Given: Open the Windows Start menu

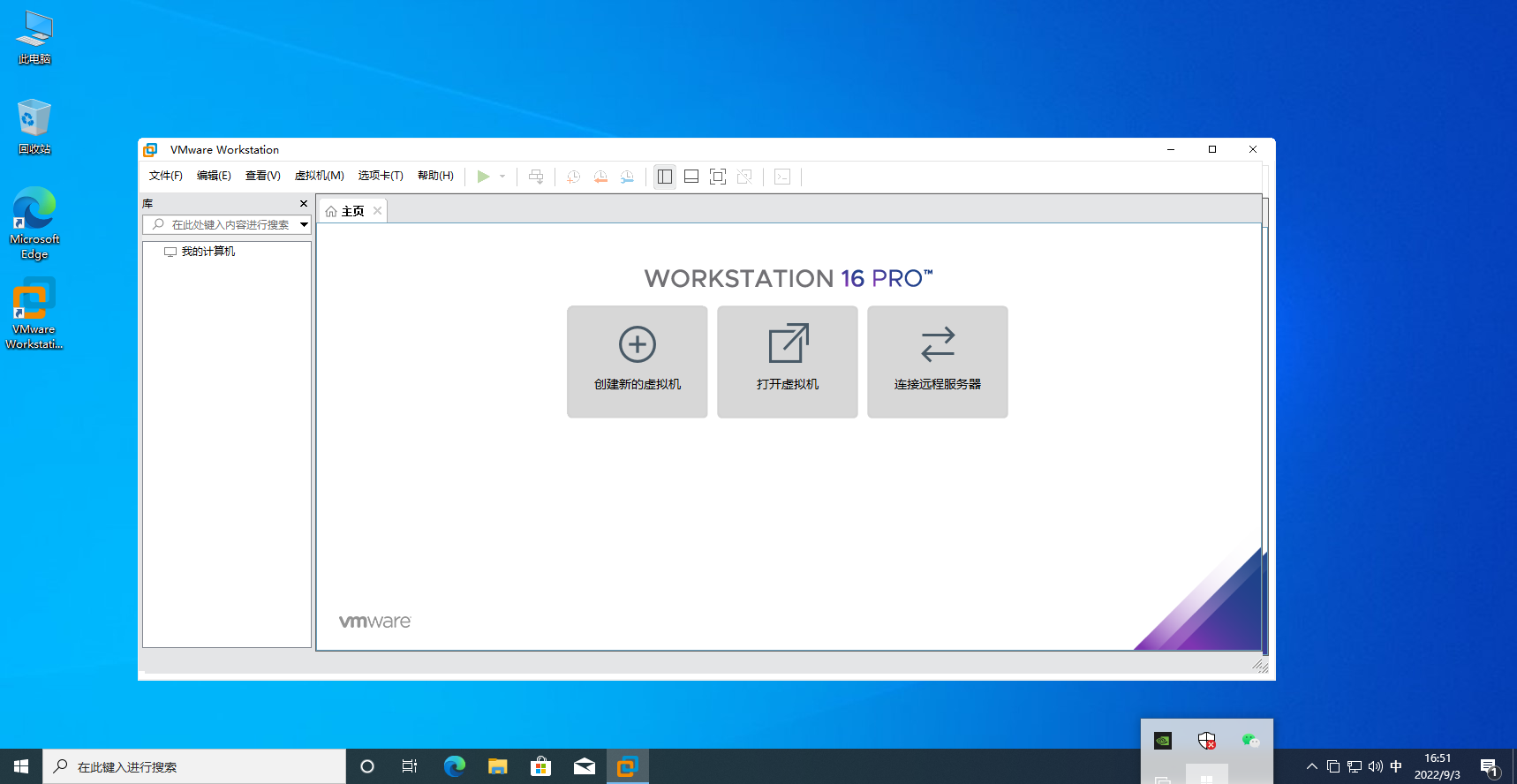Looking at the screenshot, I should [21, 766].
